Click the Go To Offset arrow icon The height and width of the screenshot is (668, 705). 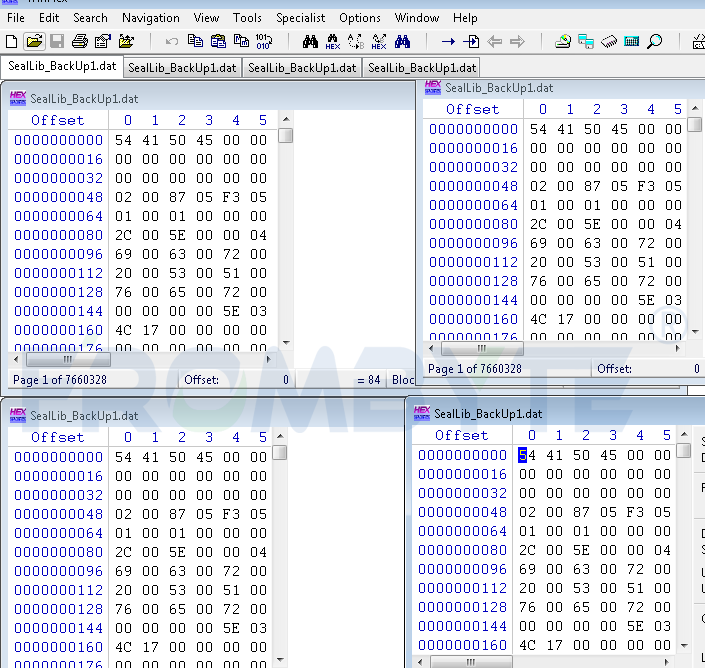[x=448, y=42]
